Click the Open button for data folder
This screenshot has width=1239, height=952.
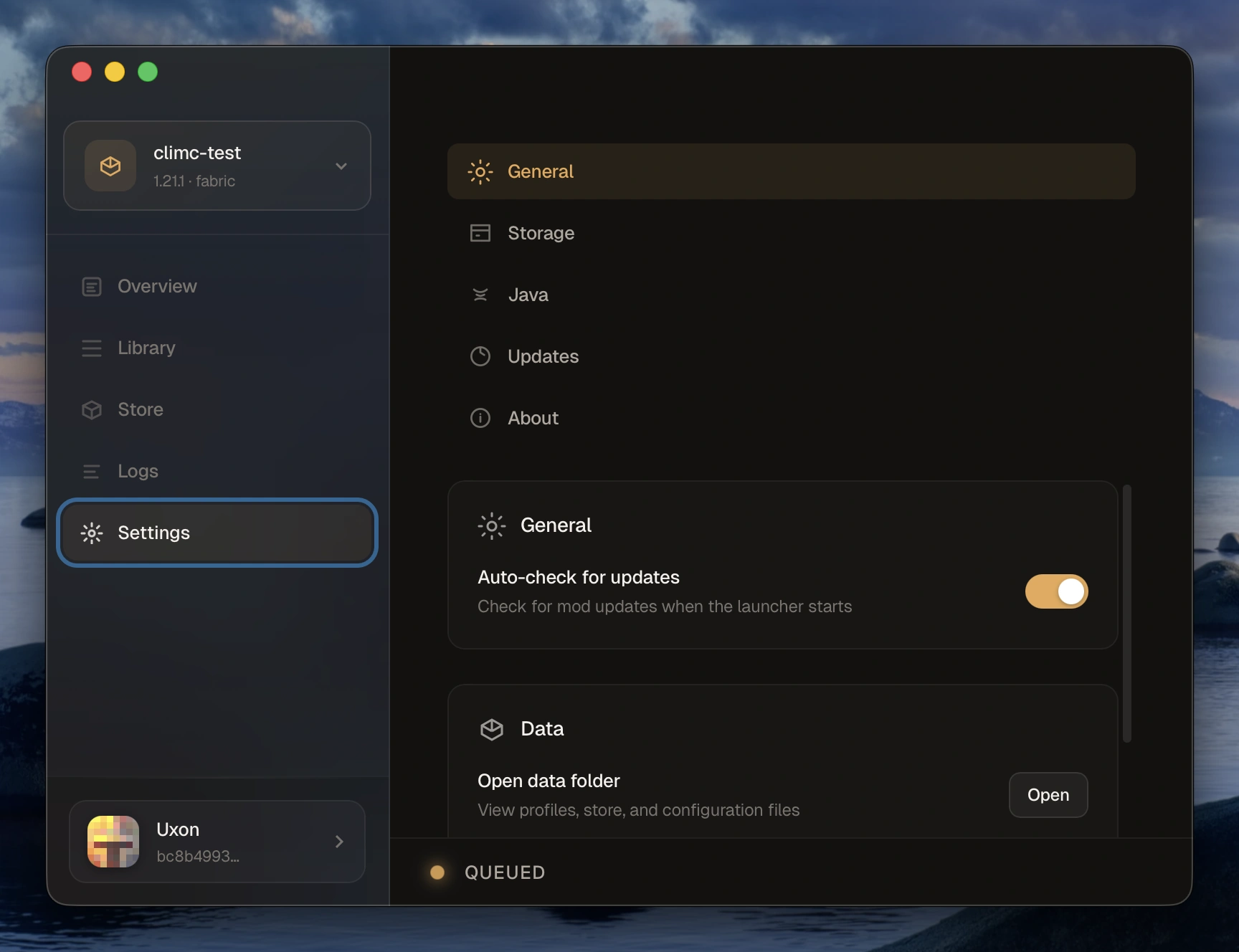pos(1048,795)
